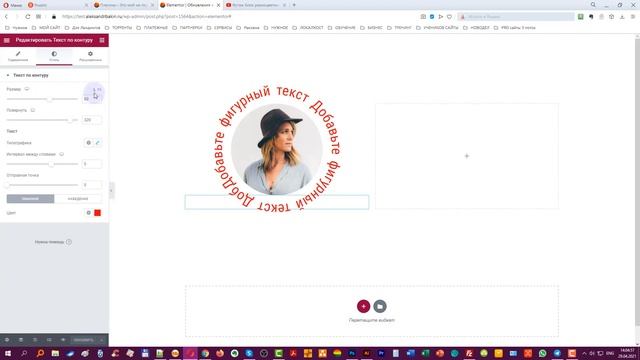This screenshot has width=640, height=360.
Task: Open the Elementor hamburger menu
Action: click(7, 40)
